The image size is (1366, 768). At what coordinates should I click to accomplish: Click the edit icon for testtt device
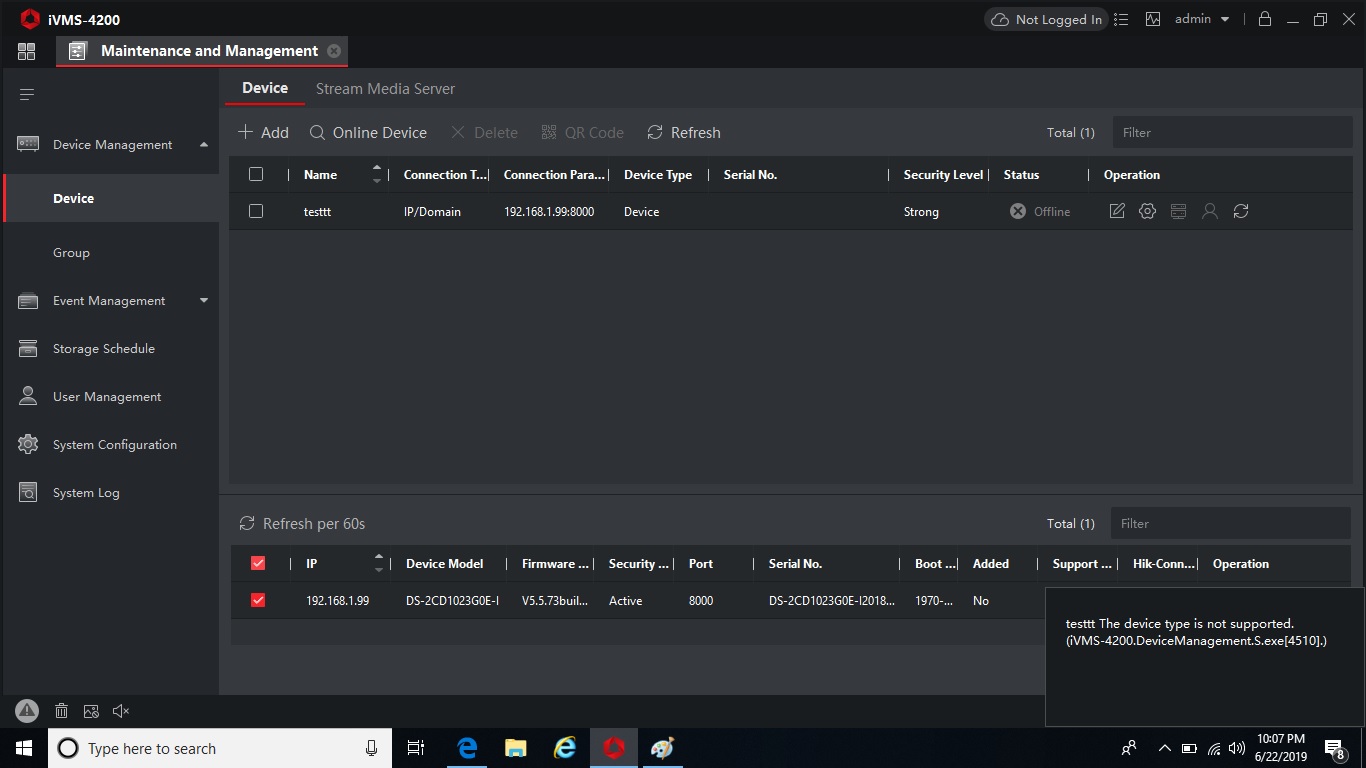coord(1117,211)
